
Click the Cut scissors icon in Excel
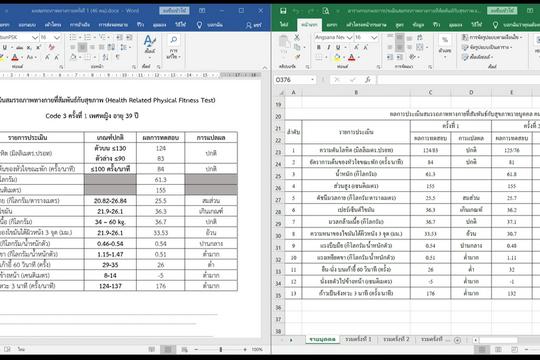(x=297, y=38)
